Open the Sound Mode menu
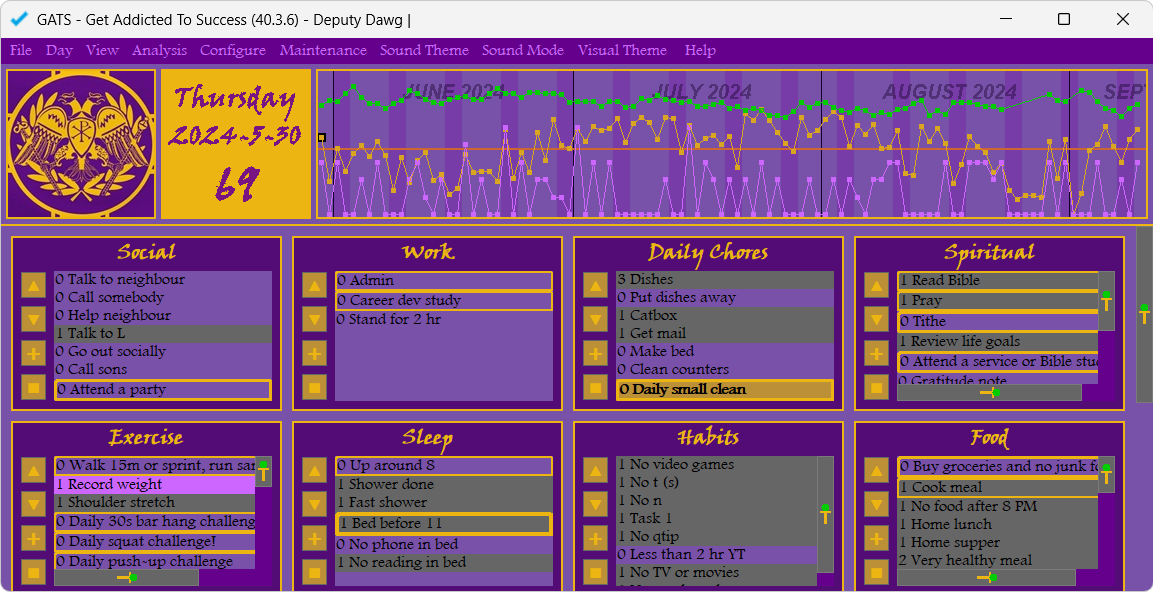1153x592 pixels. point(522,50)
